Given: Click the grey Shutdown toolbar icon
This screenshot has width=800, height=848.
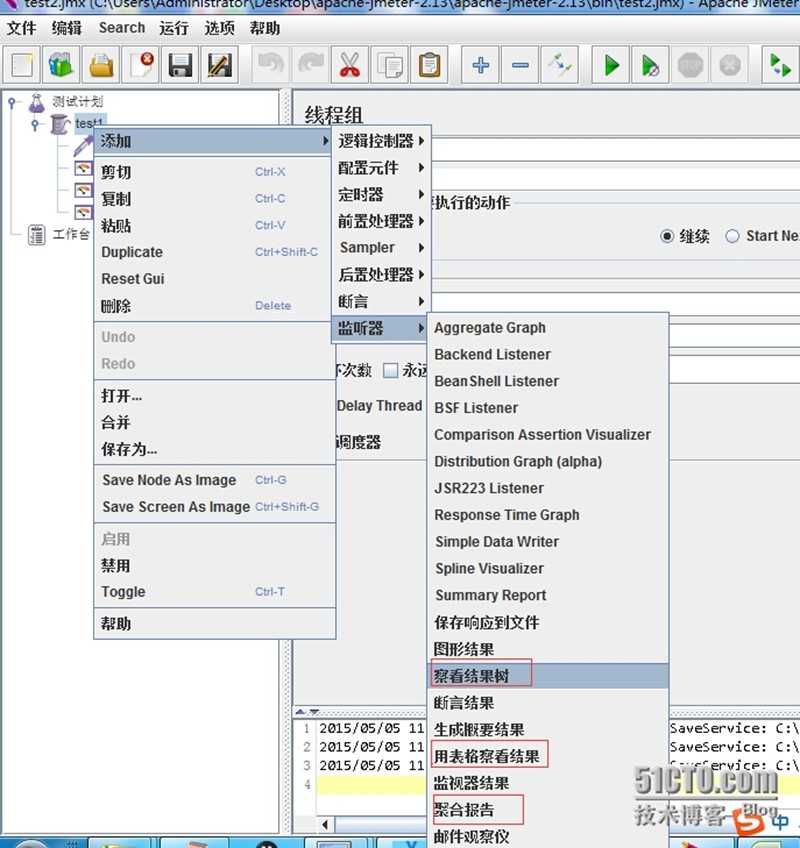Looking at the screenshot, I should coord(730,65).
